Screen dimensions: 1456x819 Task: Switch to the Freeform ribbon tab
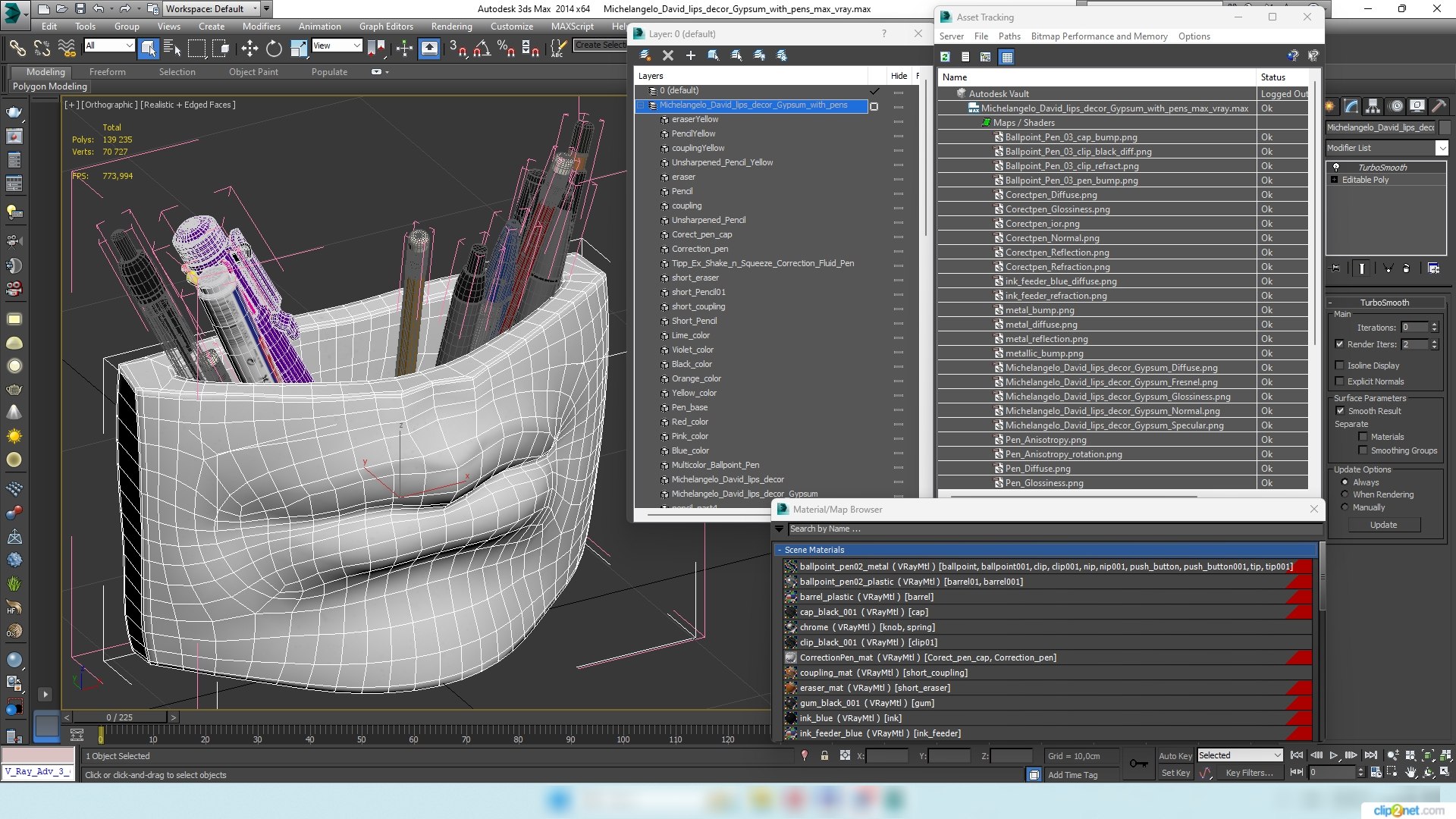pos(107,72)
